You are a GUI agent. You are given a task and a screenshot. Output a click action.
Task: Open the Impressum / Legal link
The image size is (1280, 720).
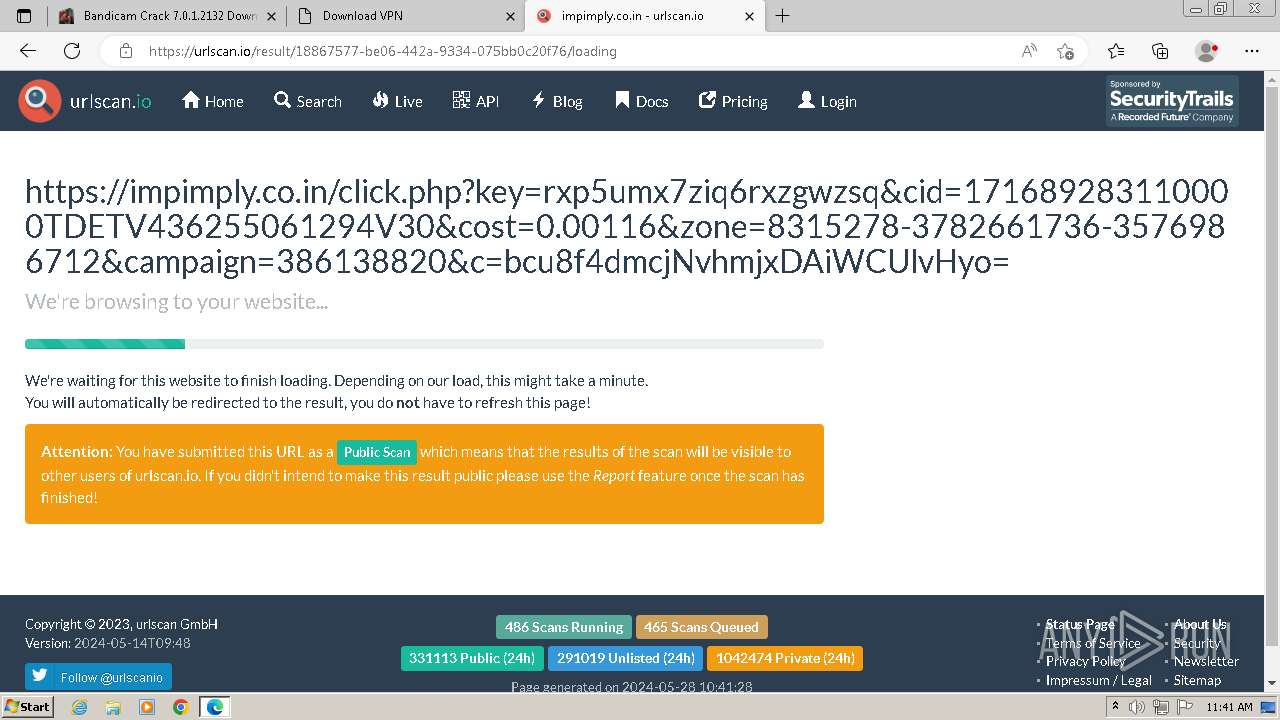point(1098,680)
